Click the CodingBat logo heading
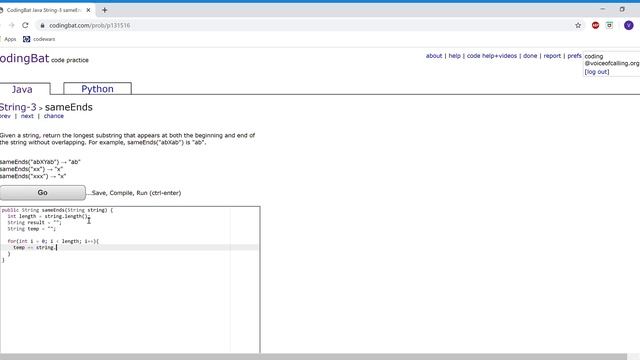The height and width of the screenshot is (360, 640). tap(24, 58)
